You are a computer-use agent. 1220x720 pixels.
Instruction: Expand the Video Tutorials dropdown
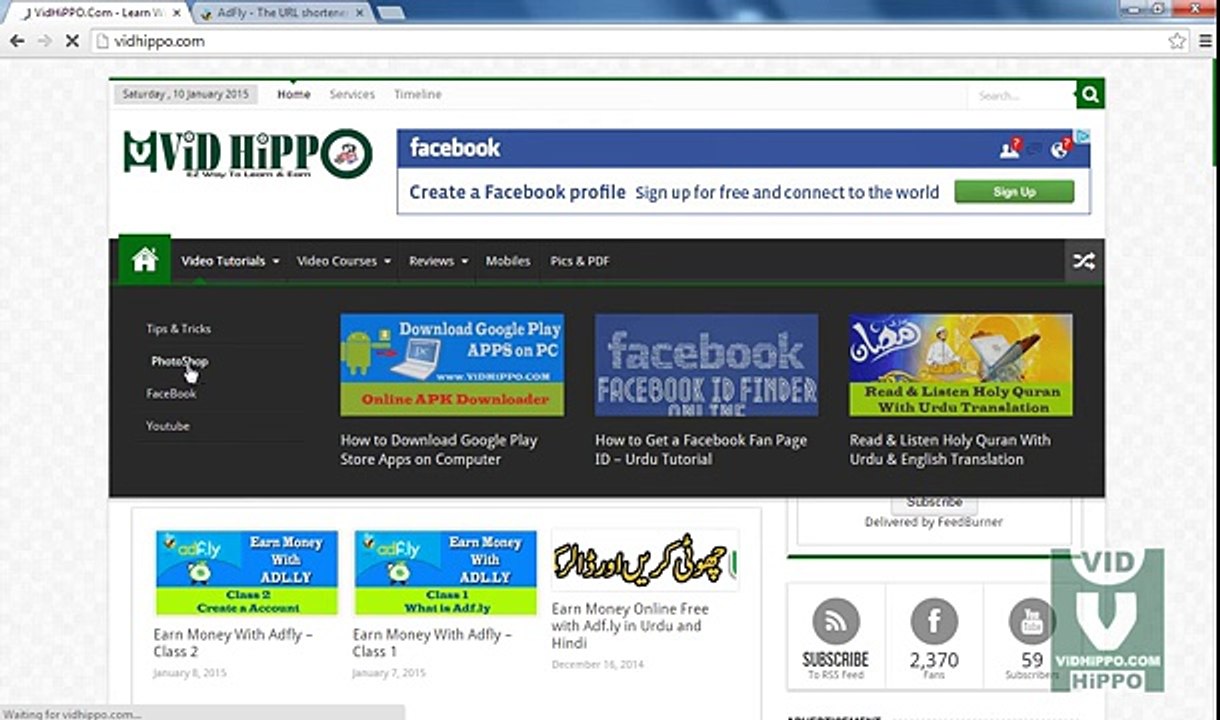click(x=230, y=261)
